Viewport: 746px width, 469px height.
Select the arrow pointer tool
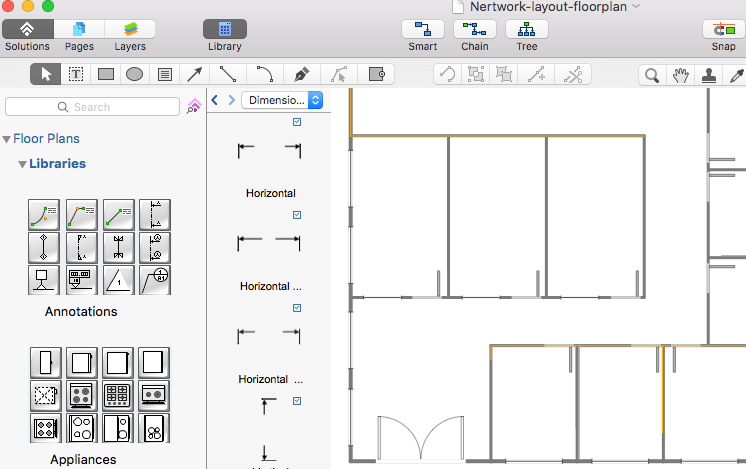(46, 75)
